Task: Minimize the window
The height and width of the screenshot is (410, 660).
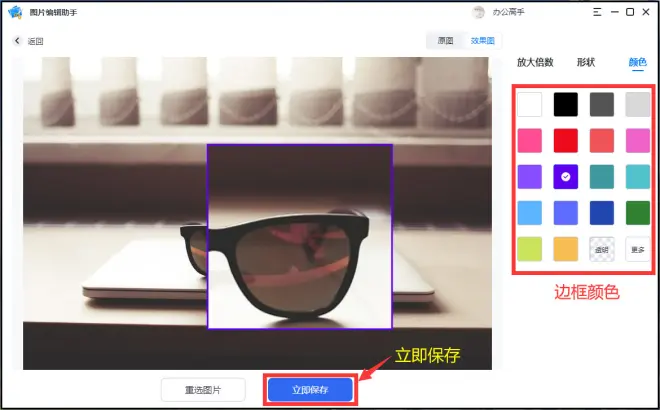Action: 615,12
